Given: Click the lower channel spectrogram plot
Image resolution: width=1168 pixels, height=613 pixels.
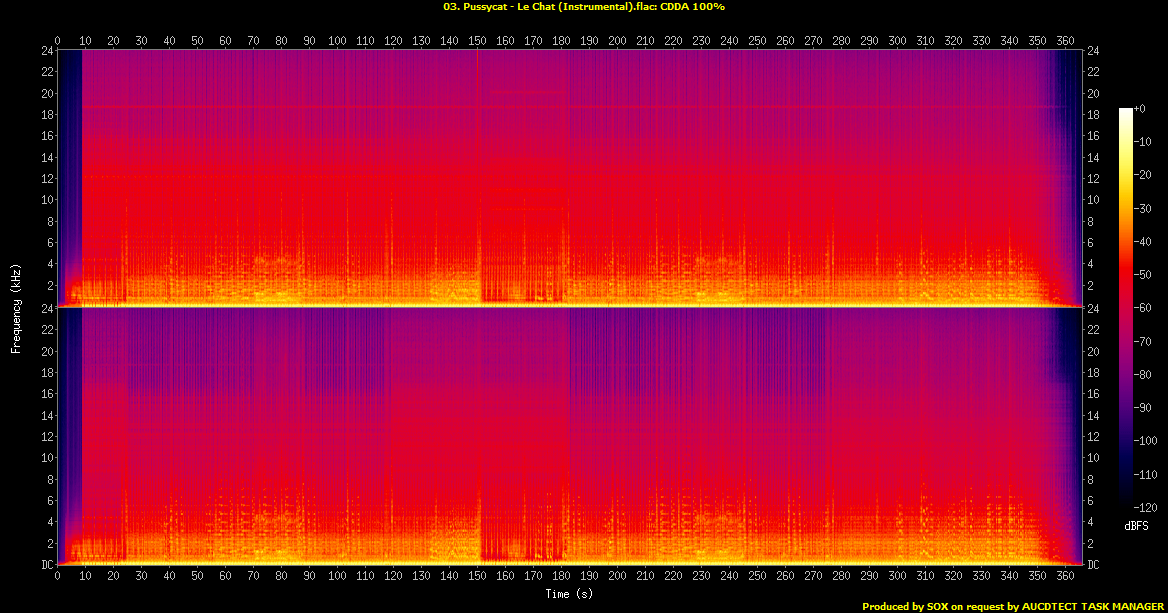Looking at the screenshot, I should [569, 436].
